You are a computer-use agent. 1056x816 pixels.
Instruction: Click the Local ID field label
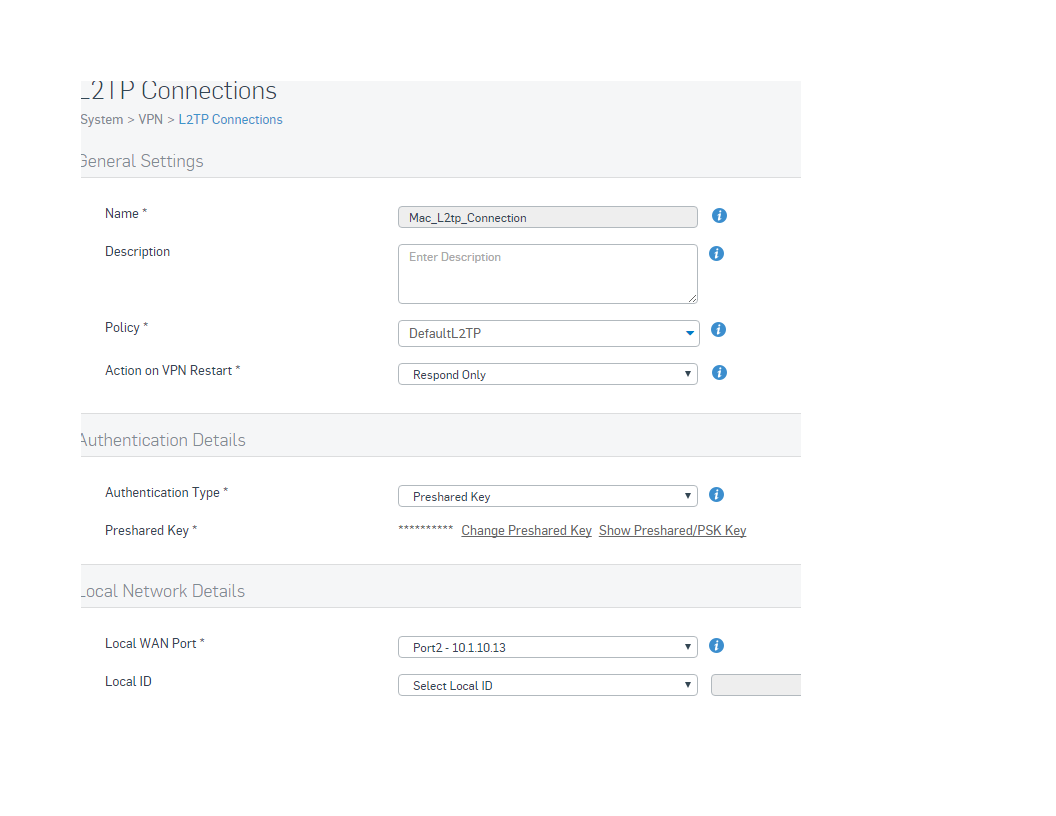pyautogui.click(x=129, y=681)
